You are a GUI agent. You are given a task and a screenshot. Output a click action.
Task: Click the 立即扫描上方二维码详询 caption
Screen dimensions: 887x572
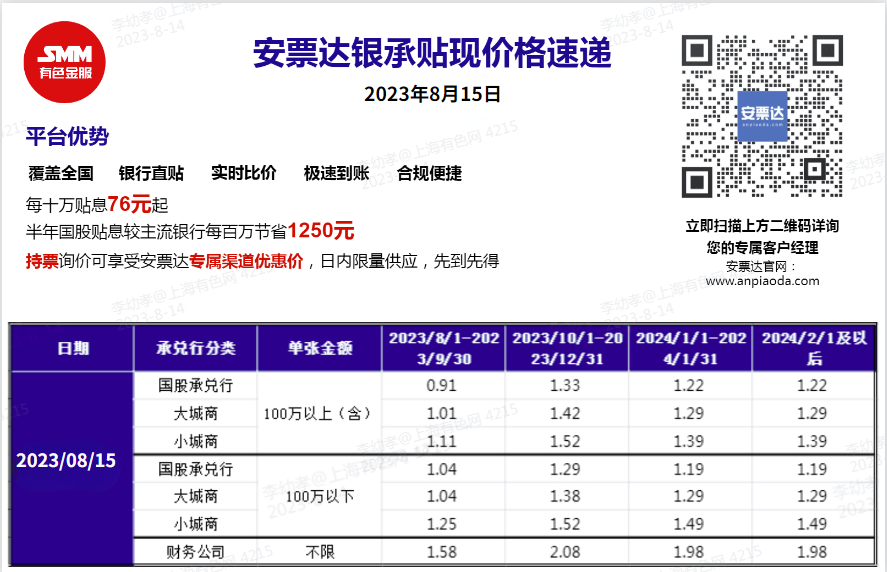pyautogui.click(x=762, y=226)
